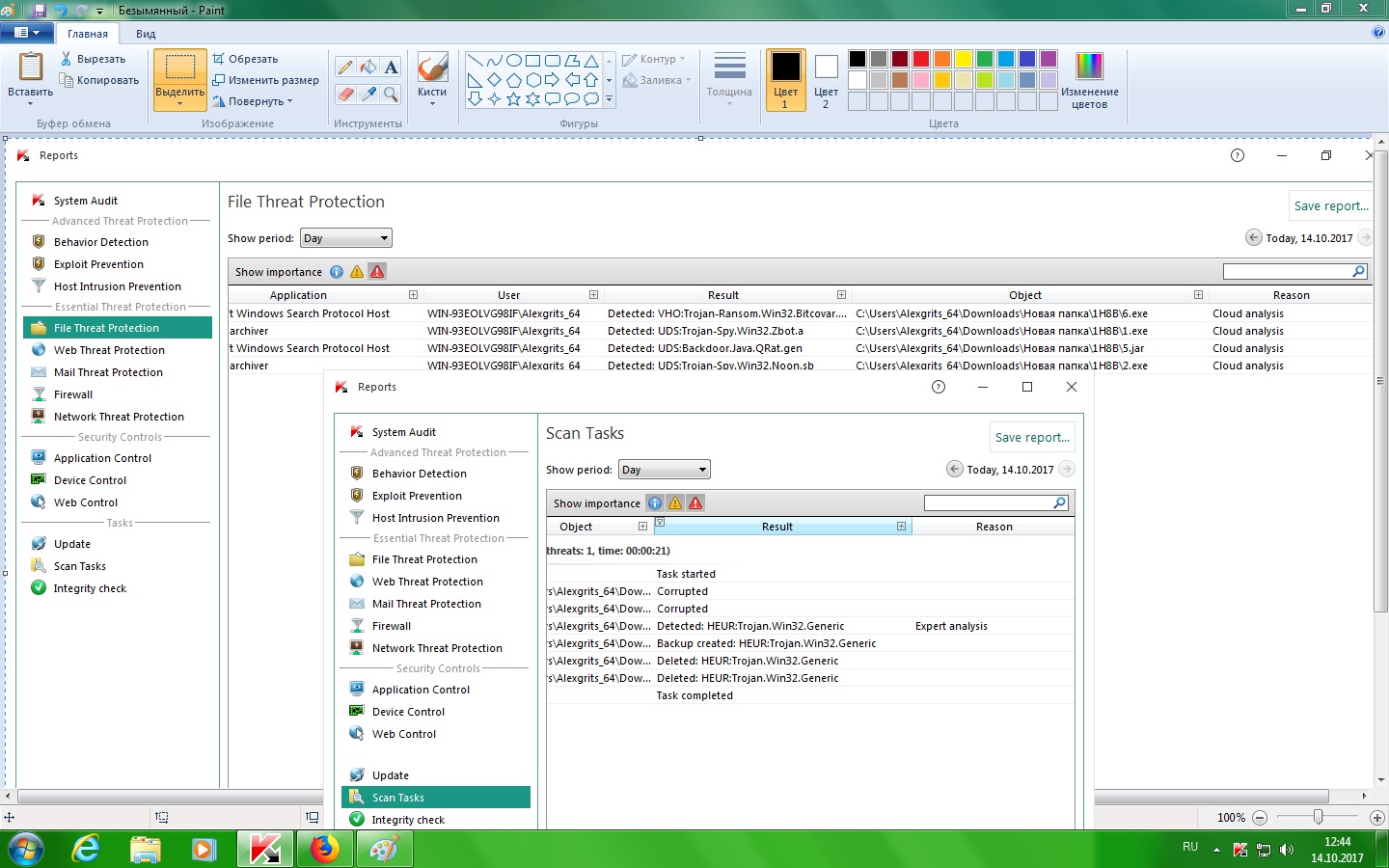This screenshot has height=868, width=1389.
Task: Click the Вырезать cut button
Action: click(x=93, y=59)
